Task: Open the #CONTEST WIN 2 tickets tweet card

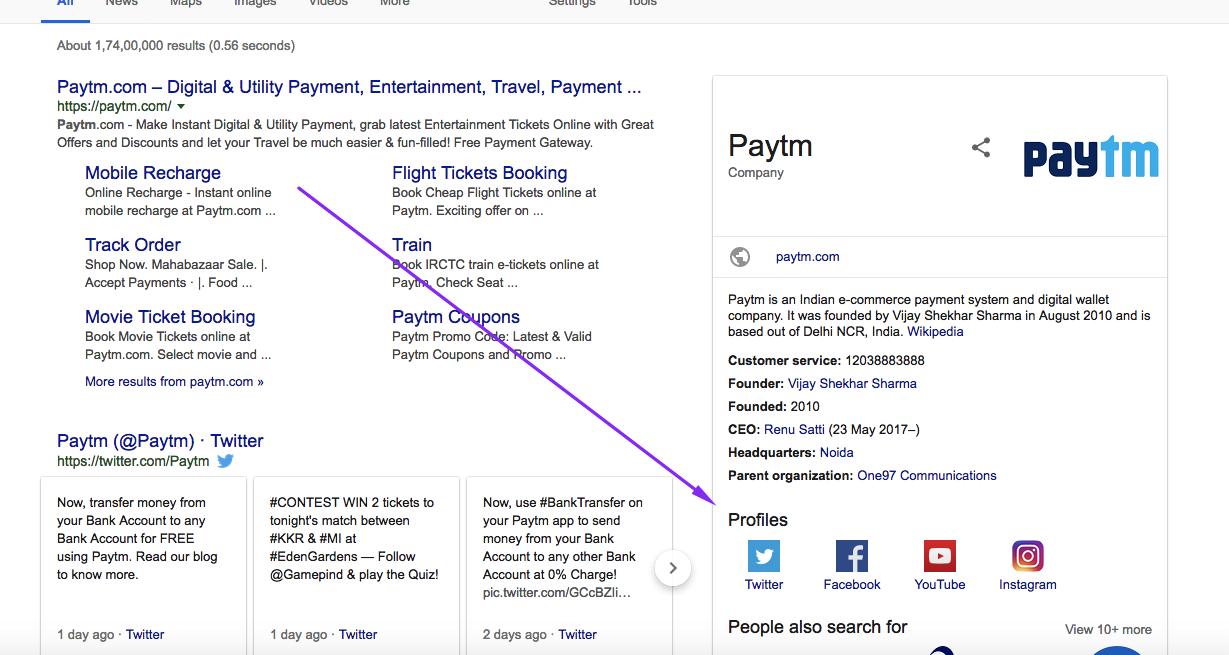Action: point(356,565)
